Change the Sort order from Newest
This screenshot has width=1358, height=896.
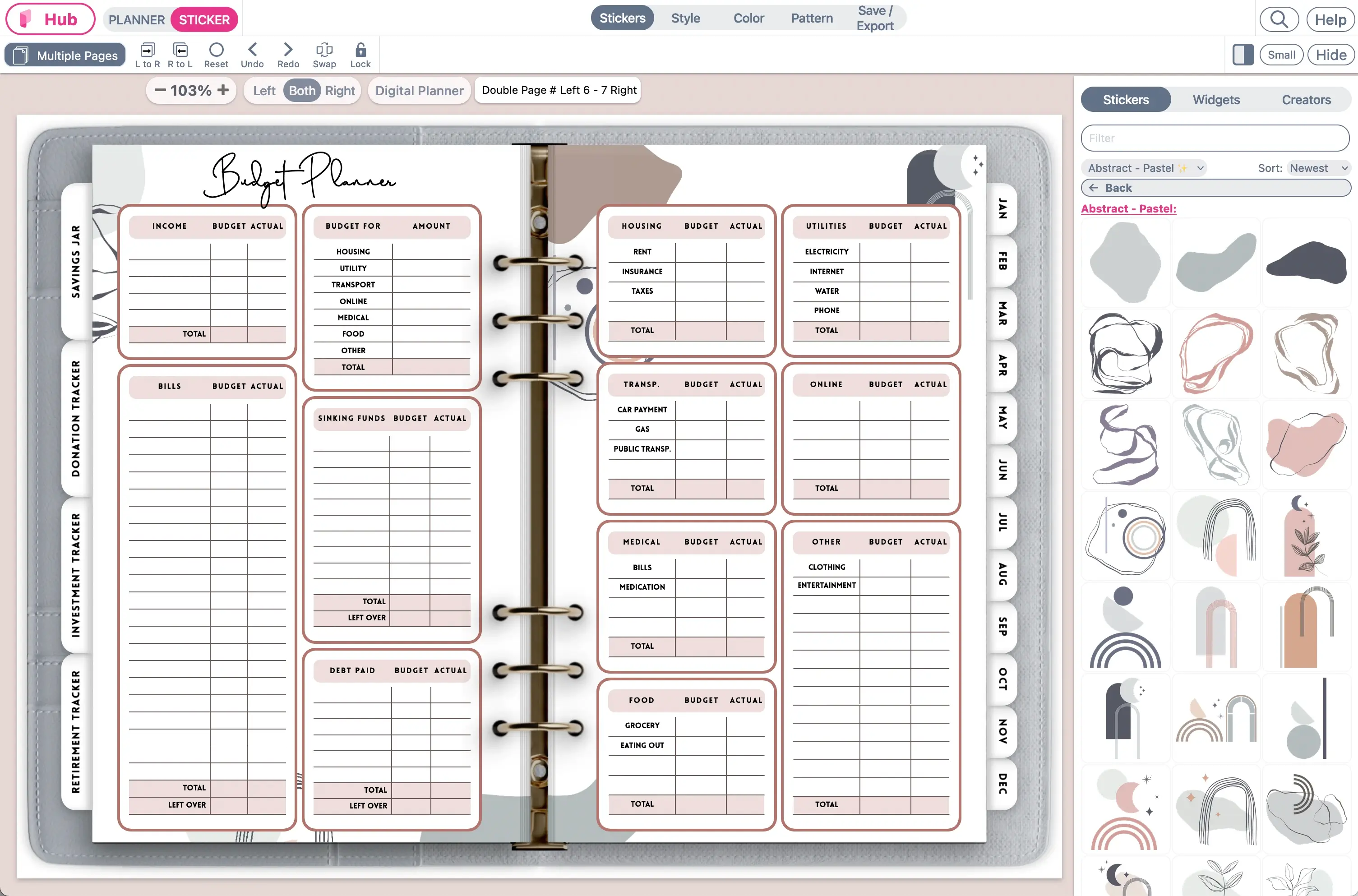[x=1317, y=167]
